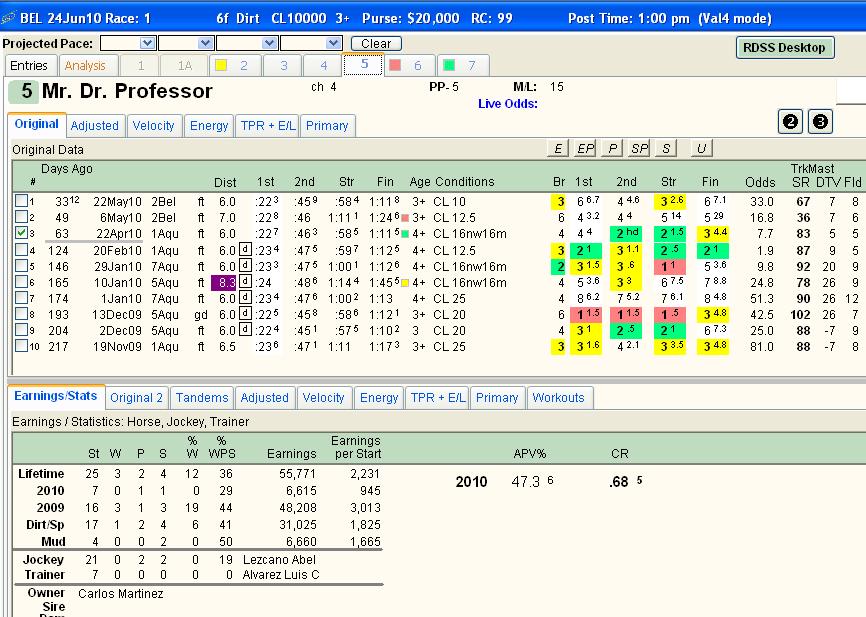Select horse tab 6 with red marker

408,65
